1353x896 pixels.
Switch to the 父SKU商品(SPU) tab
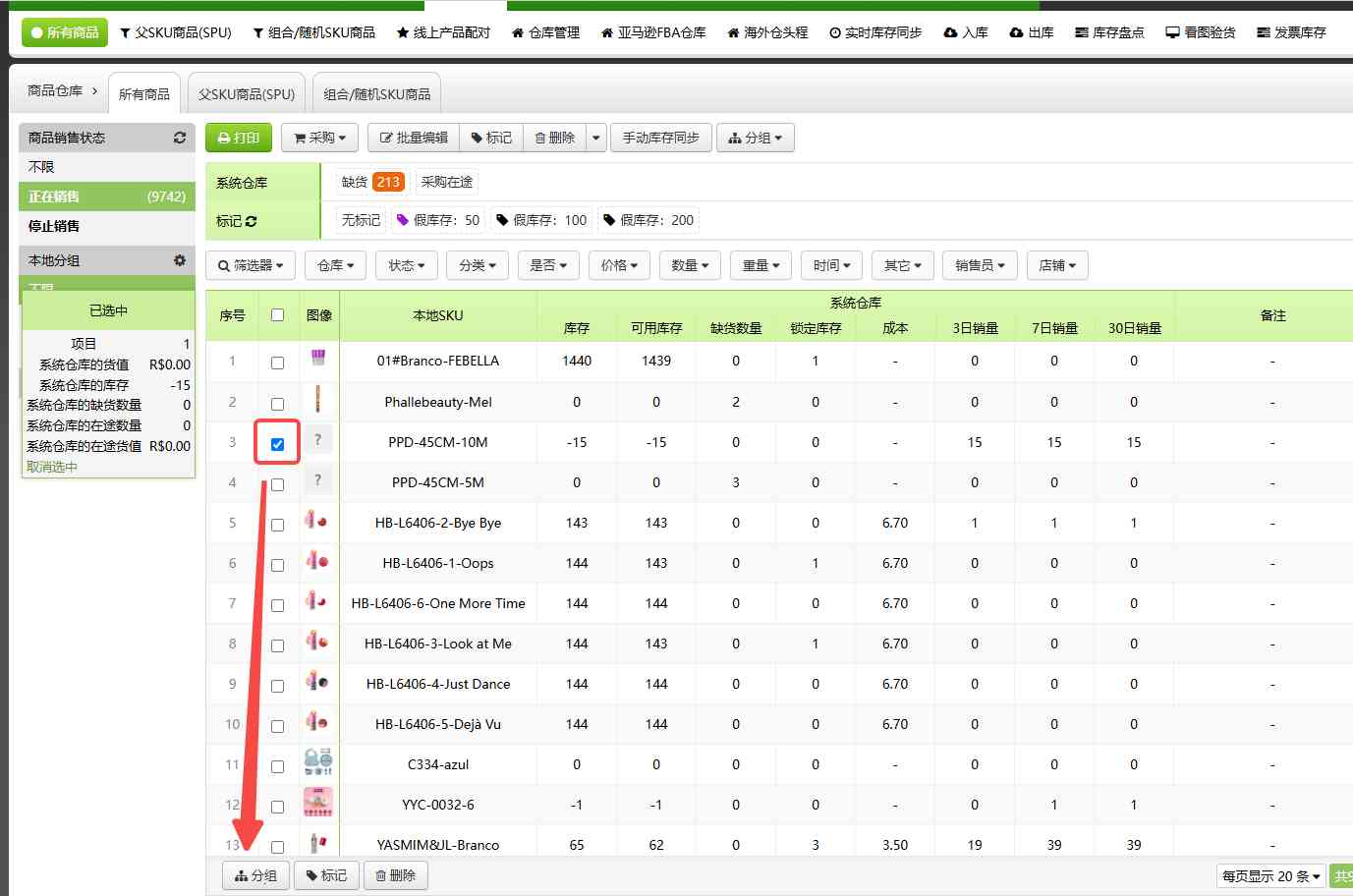[x=246, y=94]
